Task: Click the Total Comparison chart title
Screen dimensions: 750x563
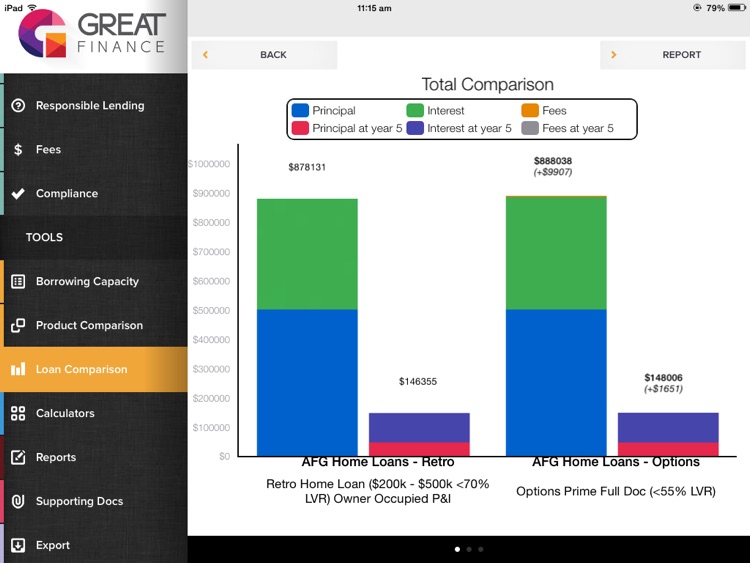Action: click(x=487, y=84)
